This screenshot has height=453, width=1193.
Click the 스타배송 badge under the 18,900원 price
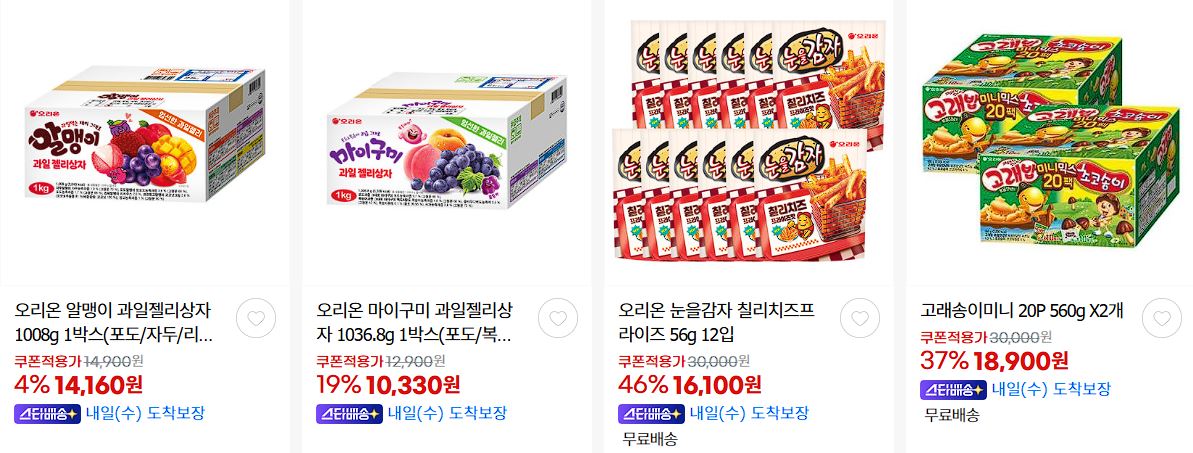click(x=953, y=390)
